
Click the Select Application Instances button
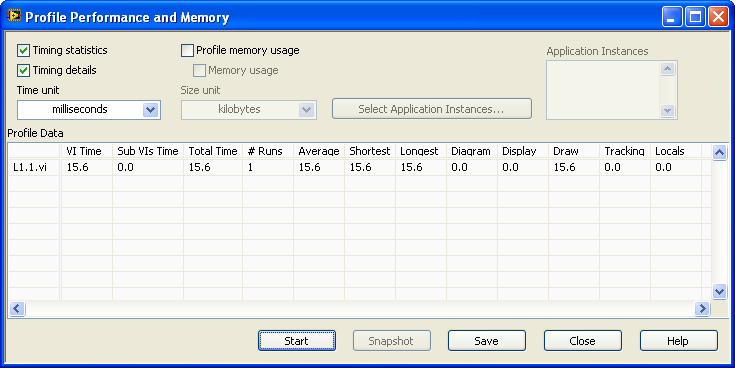pyautogui.click(x=432, y=109)
